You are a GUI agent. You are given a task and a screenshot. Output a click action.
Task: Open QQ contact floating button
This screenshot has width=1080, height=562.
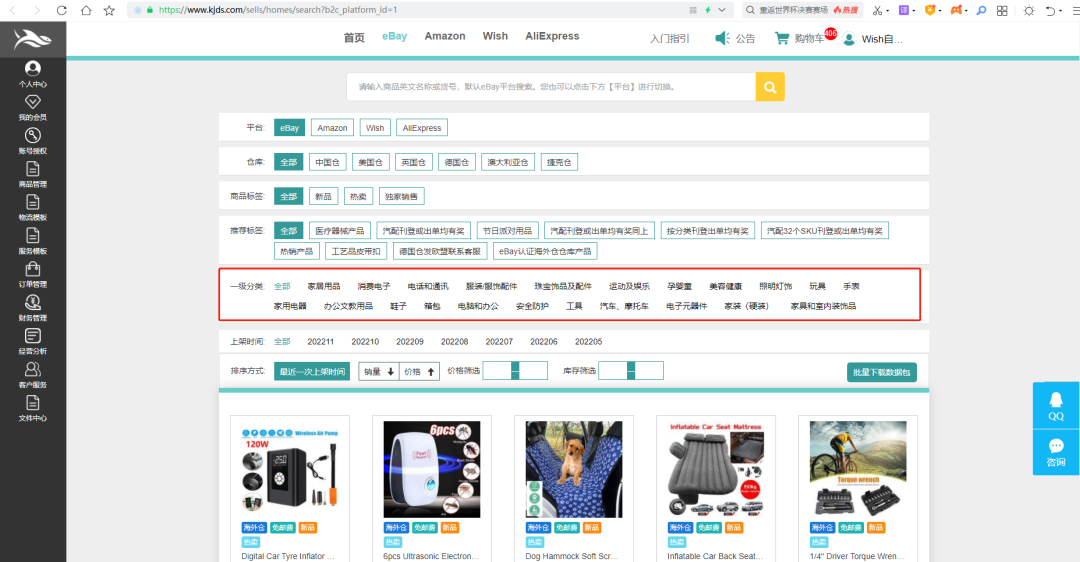click(1056, 406)
